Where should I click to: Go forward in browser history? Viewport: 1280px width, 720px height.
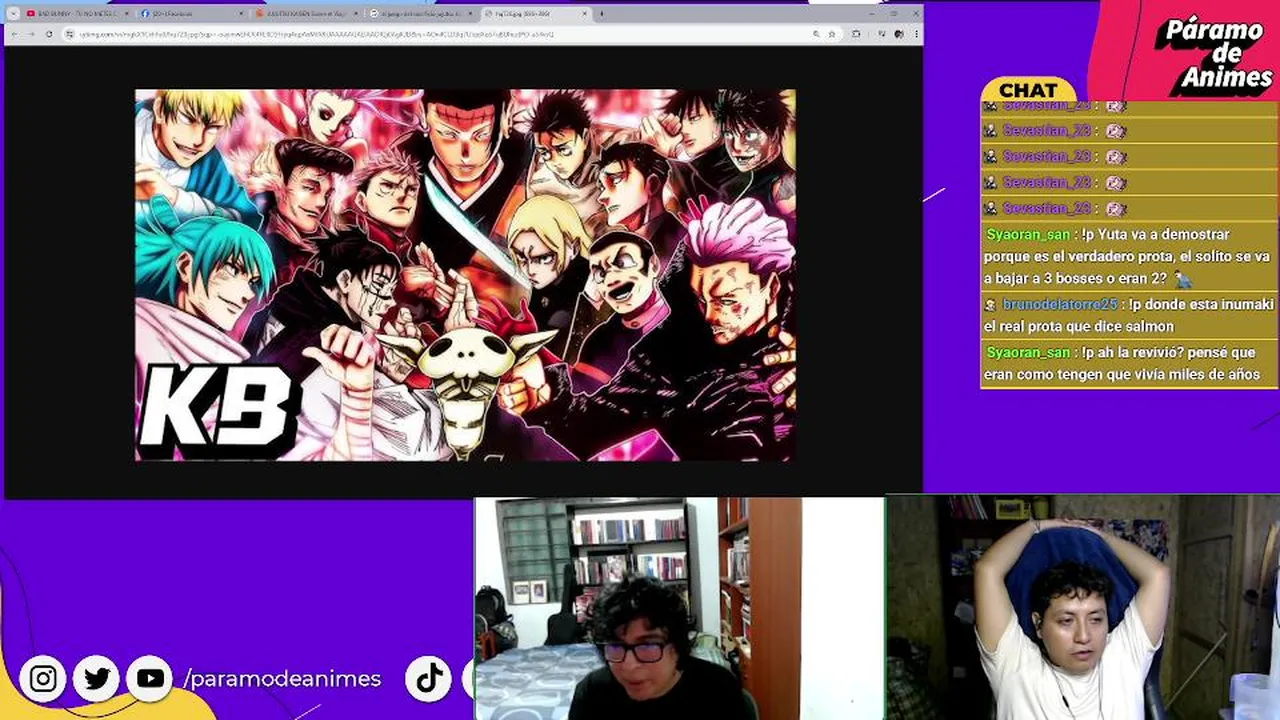pos(32,34)
